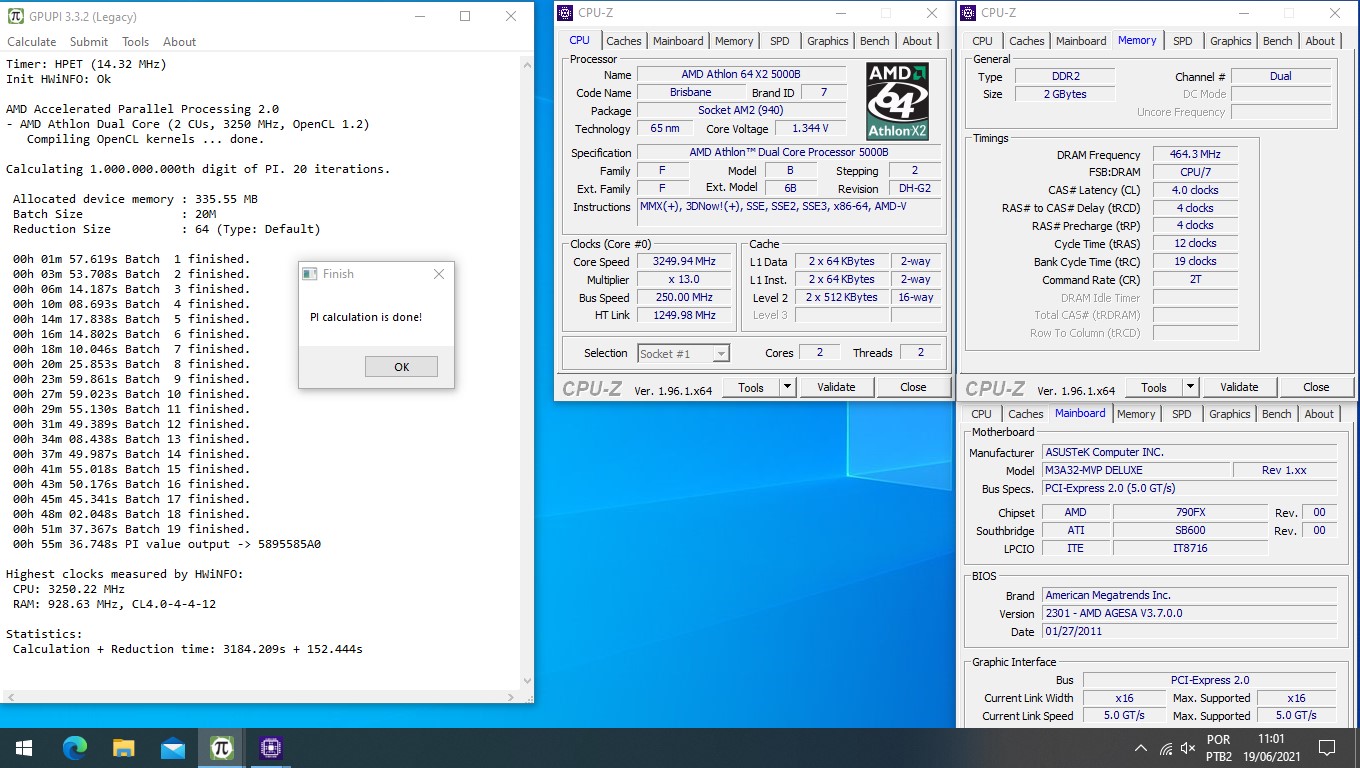
Task: Click GPUPI scrollbar down arrow
Action: pos(526,680)
